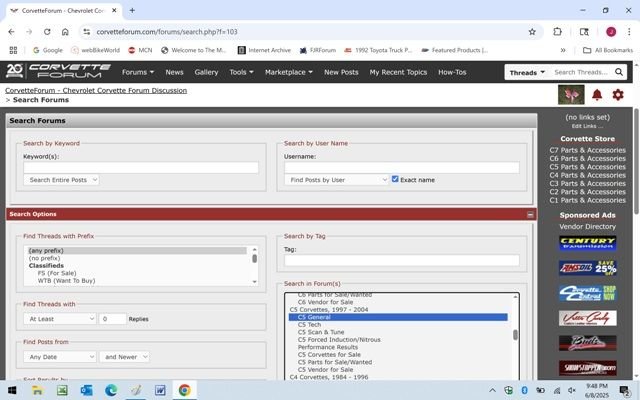Viewport: 640px width, 400px height.
Task: Expand the Marketplace menu
Action: (289, 72)
